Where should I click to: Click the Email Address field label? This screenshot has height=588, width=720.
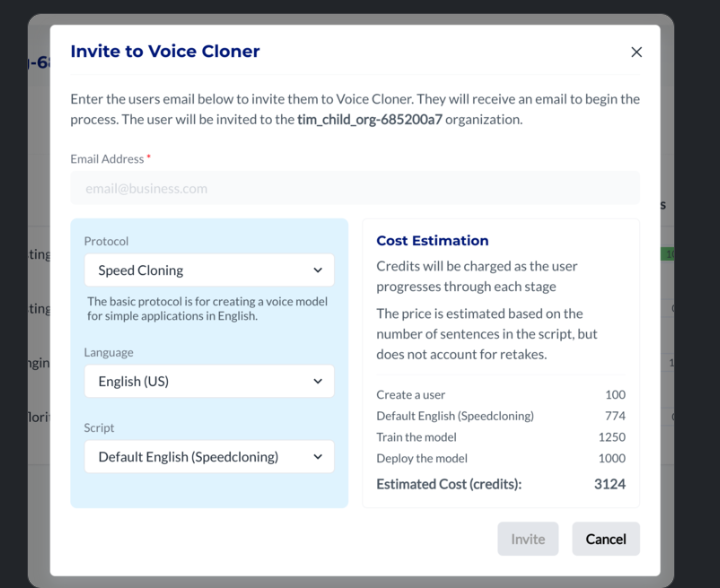click(107, 159)
